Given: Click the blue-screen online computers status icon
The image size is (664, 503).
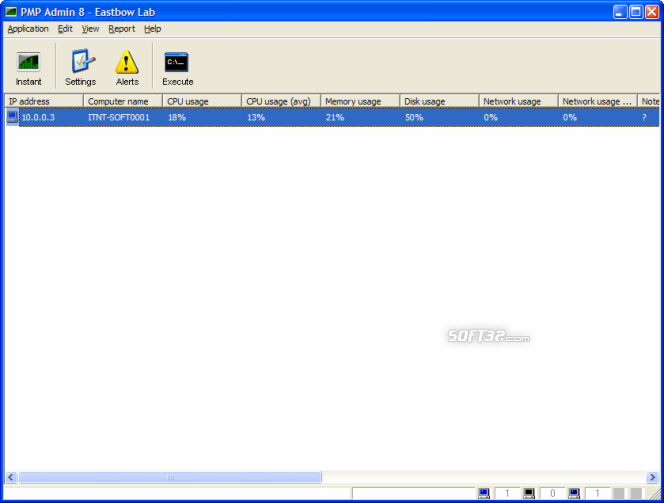Looking at the screenshot, I should tap(484, 493).
